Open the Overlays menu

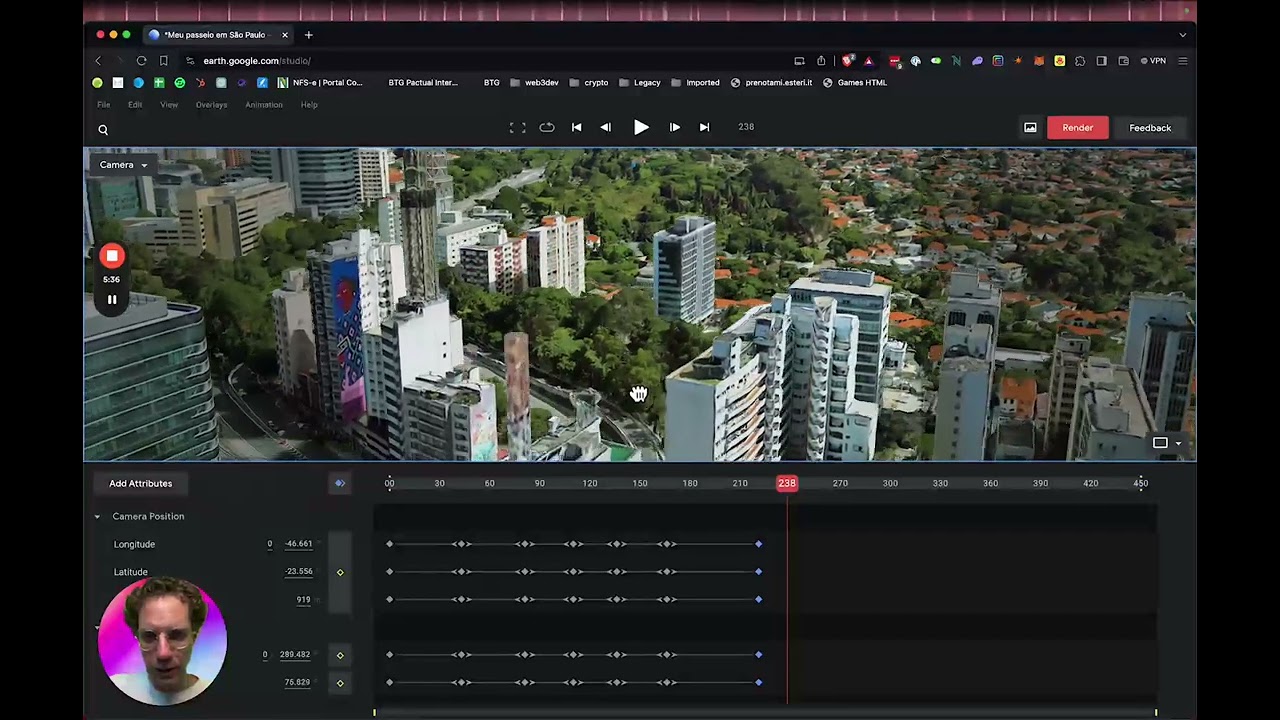(211, 105)
